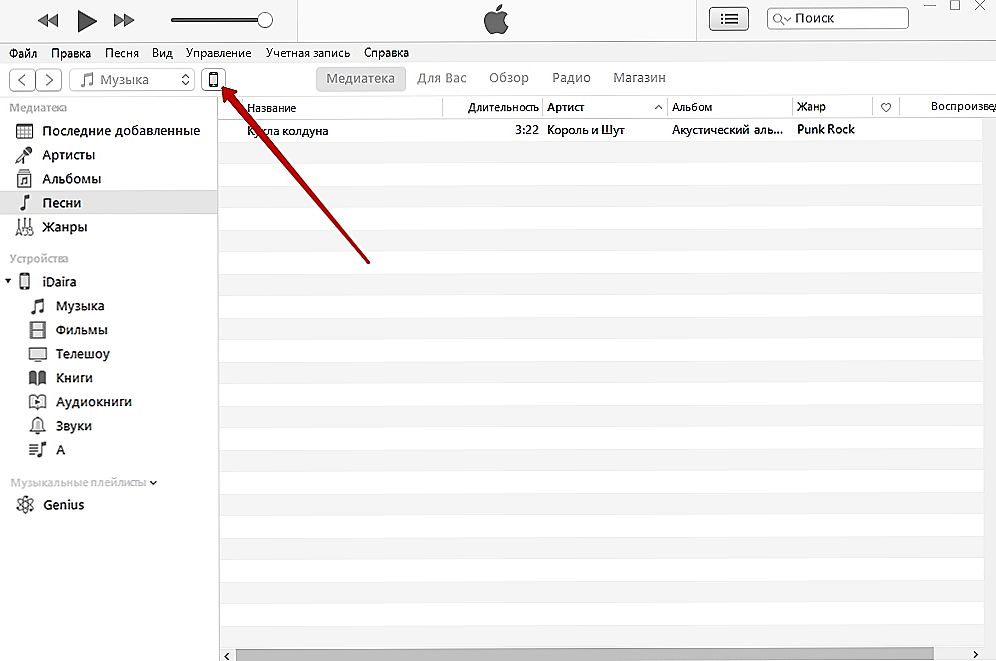Viewport: 996px width, 661px height.
Task: Click the back navigation arrow
Action: point(23,80)
